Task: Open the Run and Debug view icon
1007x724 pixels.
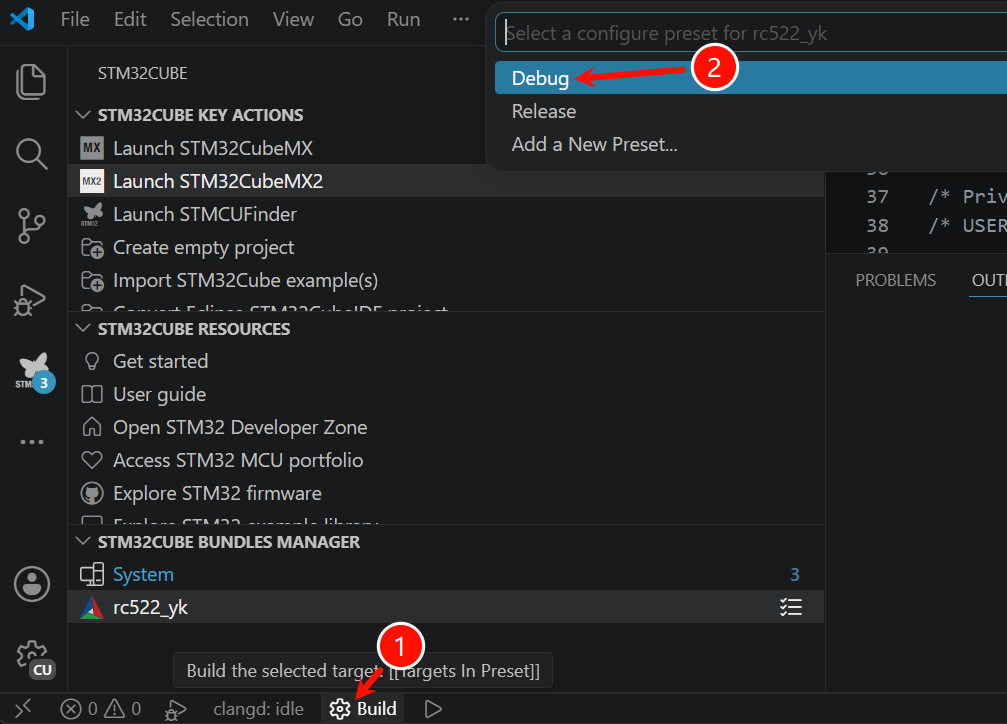Action: (30, 300)
